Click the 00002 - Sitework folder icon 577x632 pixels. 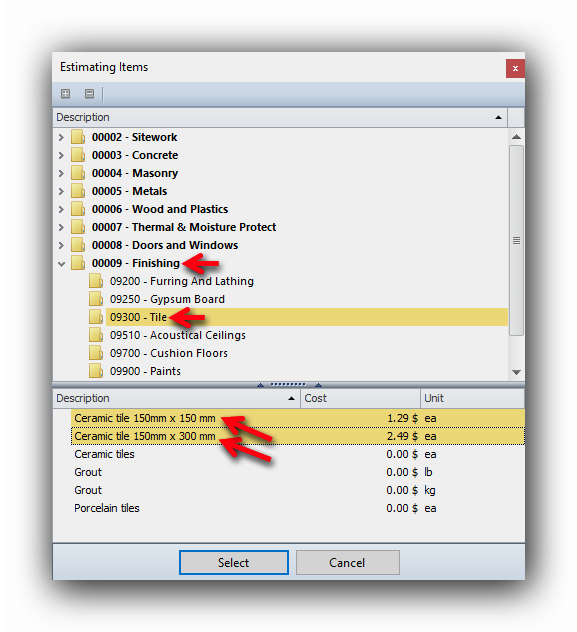[x=78, y=137]
